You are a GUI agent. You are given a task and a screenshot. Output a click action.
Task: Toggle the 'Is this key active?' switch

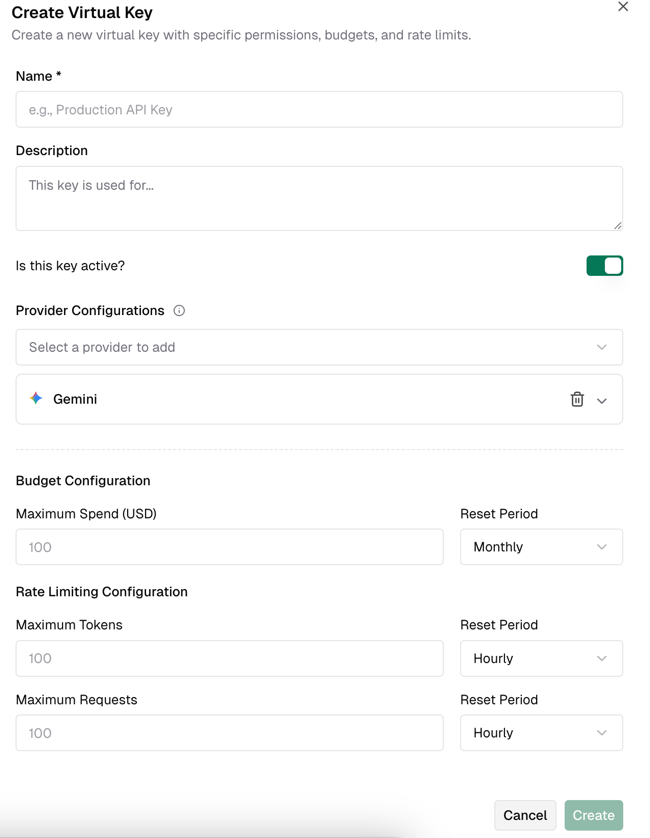click(x=604, y=266)
